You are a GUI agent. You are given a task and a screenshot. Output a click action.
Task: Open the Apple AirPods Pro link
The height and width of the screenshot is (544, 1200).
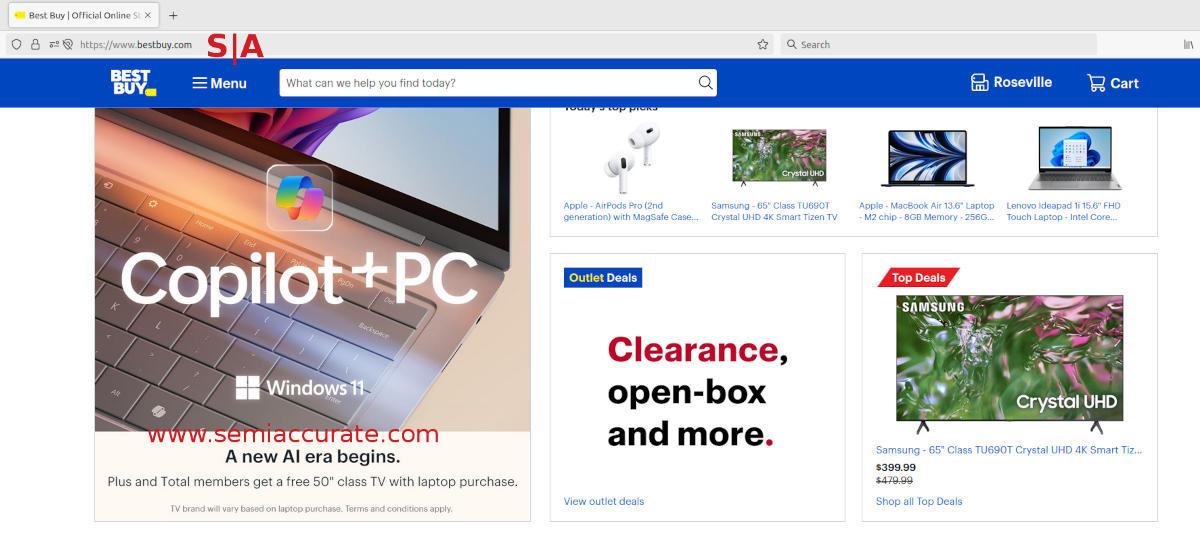point(630,211)
